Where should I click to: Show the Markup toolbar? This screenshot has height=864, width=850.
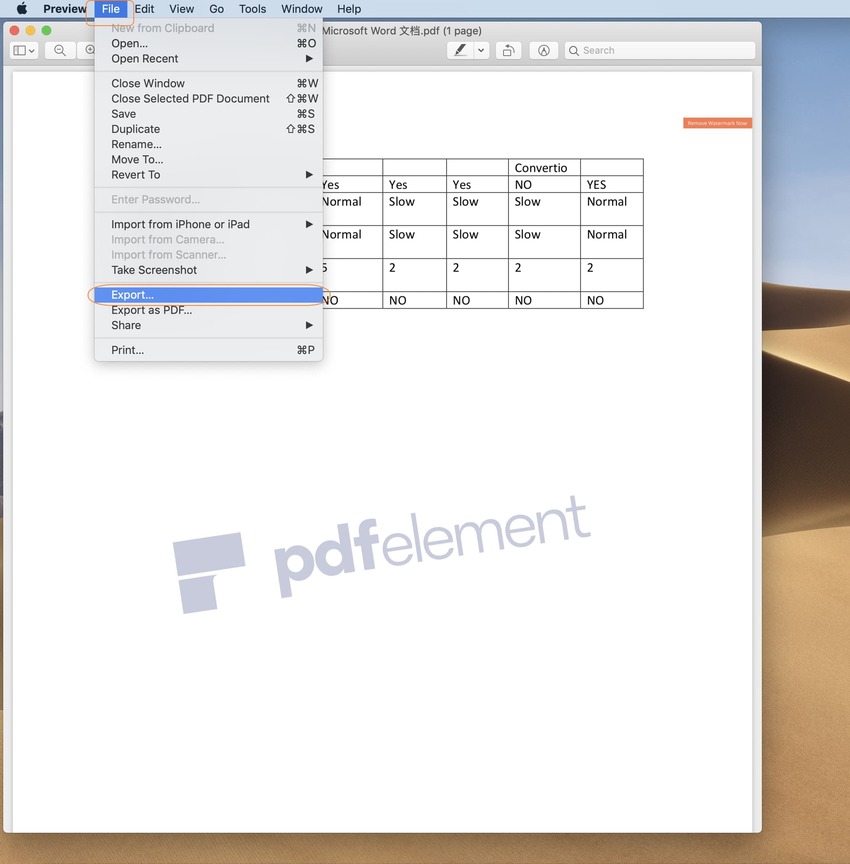click(x=544, y=51)
